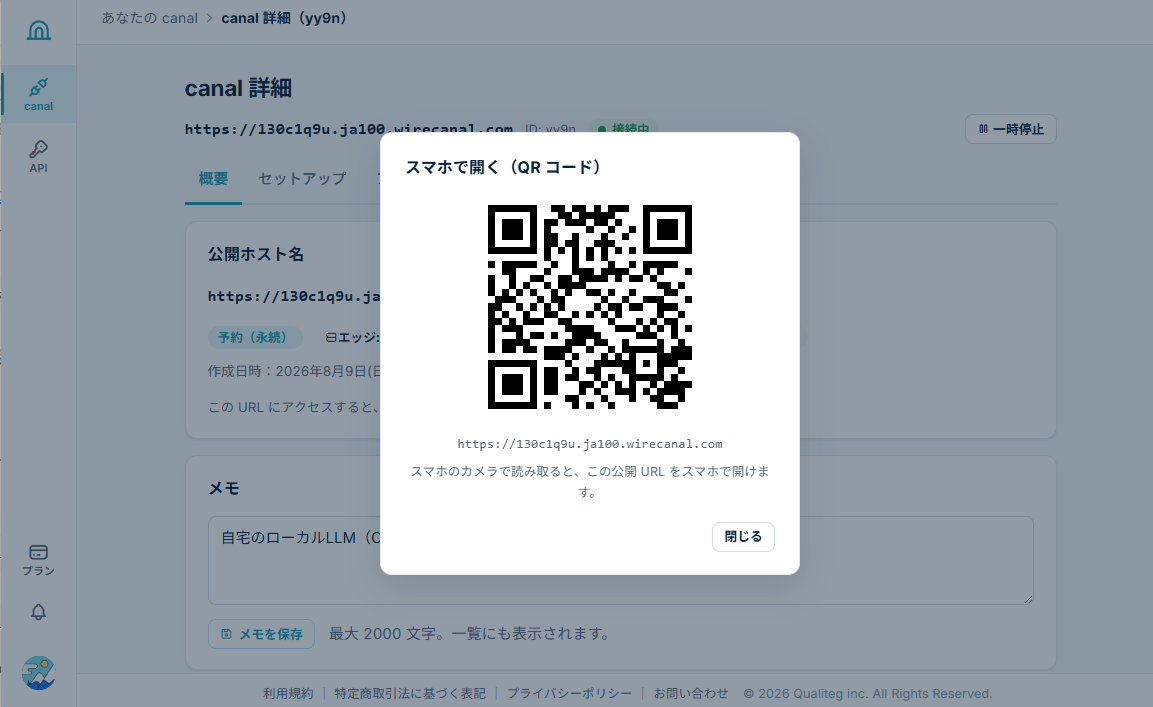The image size is (1153, 707).
Task: Open the 利用規約 footer link
Action: (288, 693)
